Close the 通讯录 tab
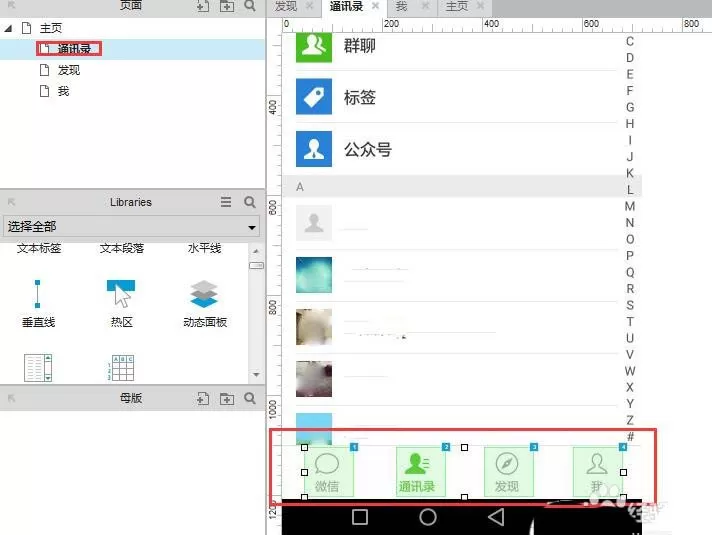The width and height of the screenshot is (712, 535). (375, 5)
